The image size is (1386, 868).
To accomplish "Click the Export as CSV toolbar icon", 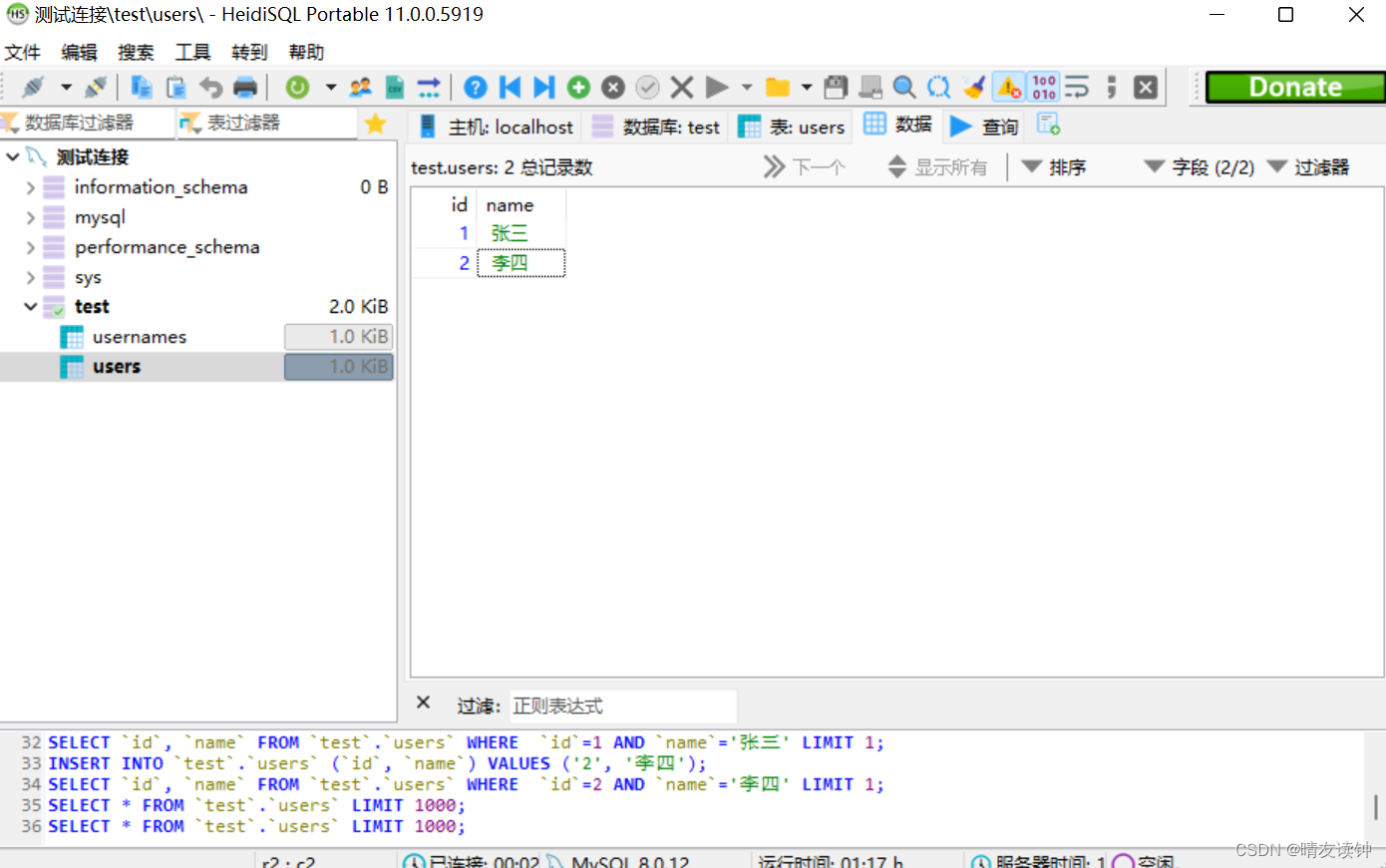I will click(x=393, y=87).
